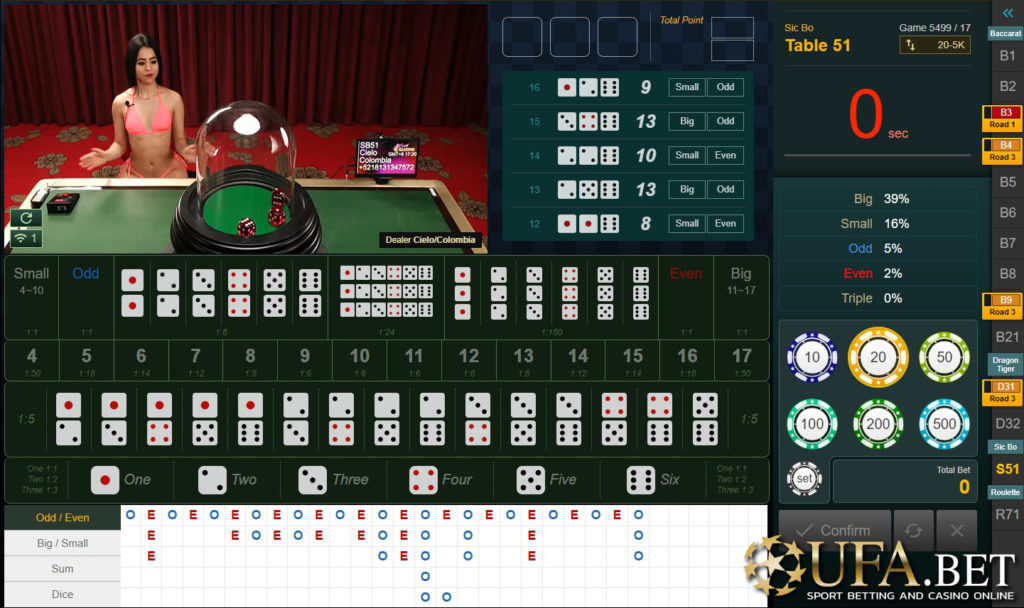
Task: Open the Dice roadmap tab
Action: (x=62, y=594)
